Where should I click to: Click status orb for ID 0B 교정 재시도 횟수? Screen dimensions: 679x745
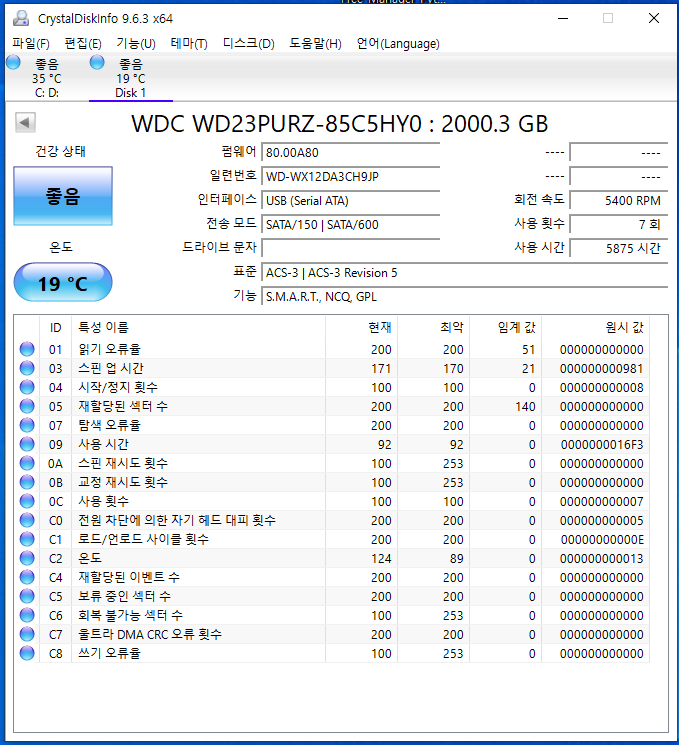[x=27, y=482]
